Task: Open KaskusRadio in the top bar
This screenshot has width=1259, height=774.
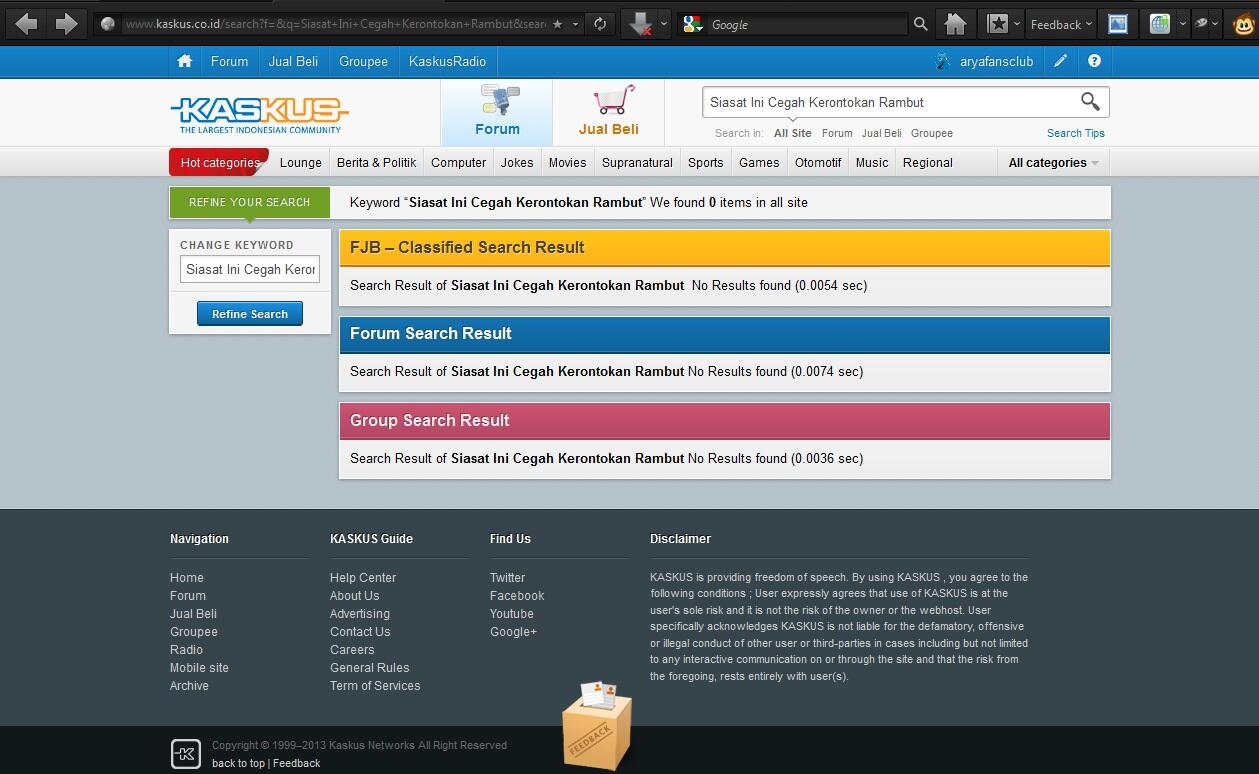Action: [x=447, y=61]
